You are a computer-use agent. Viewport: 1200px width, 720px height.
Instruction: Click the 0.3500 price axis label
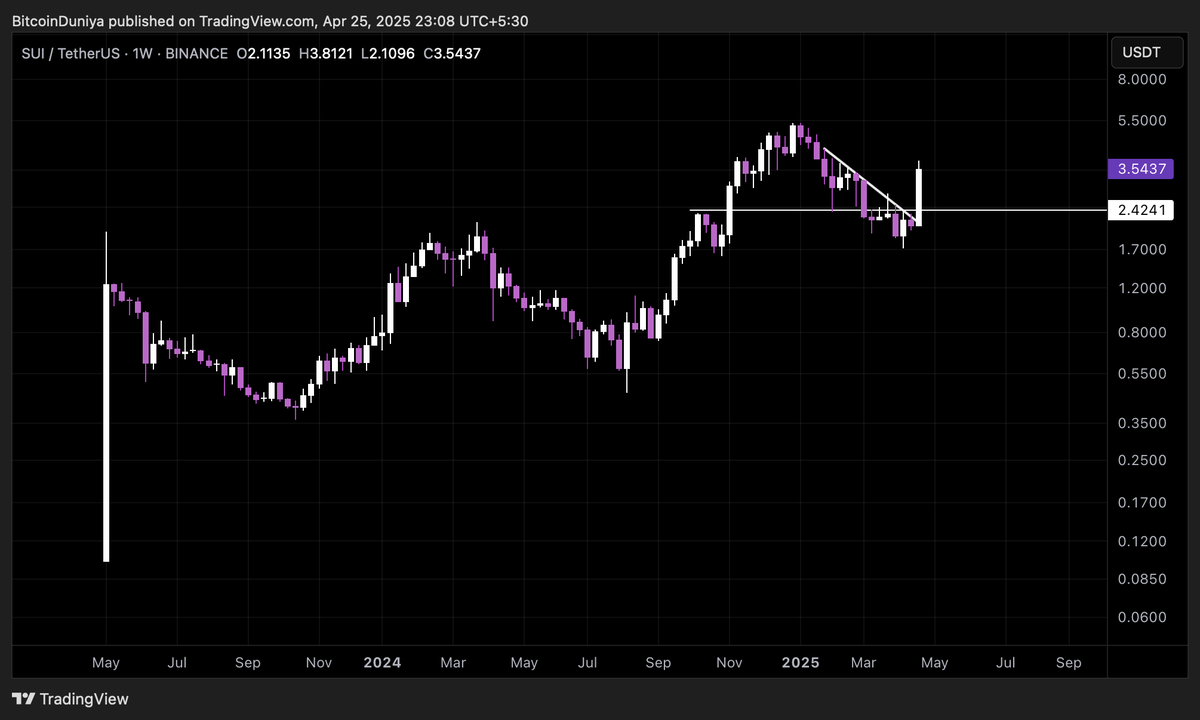(1141, 423)
